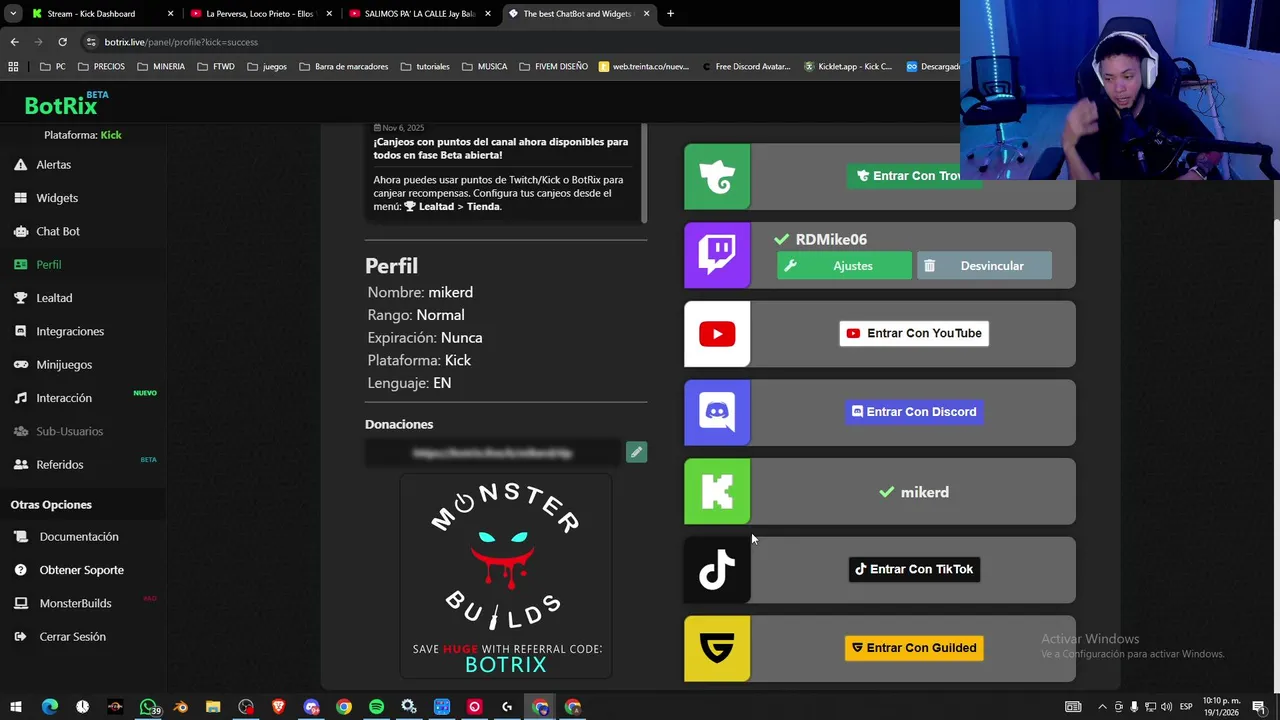Click the TikTok platform icon

[717, 570]
